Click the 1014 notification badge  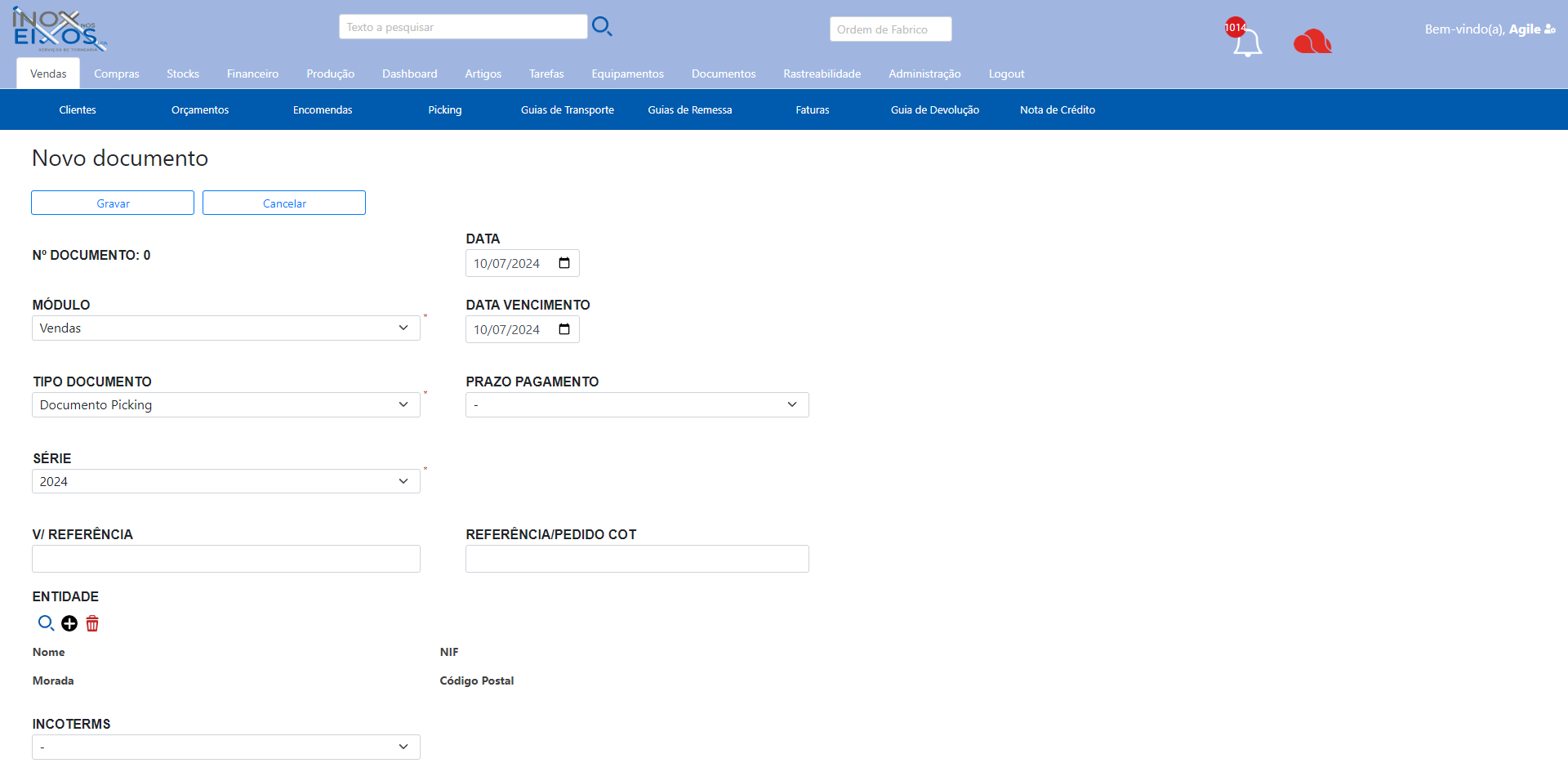pos(1235,27)
